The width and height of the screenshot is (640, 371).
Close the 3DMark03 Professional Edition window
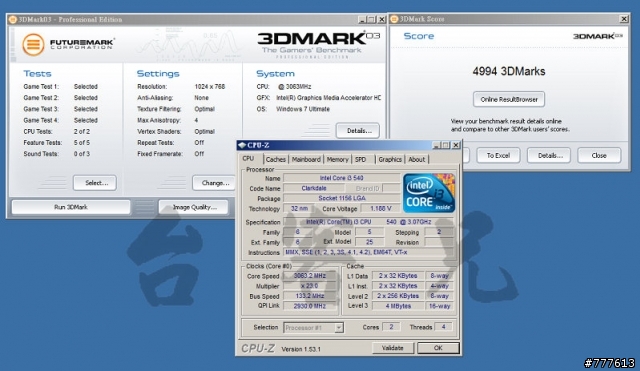point(382,19)
